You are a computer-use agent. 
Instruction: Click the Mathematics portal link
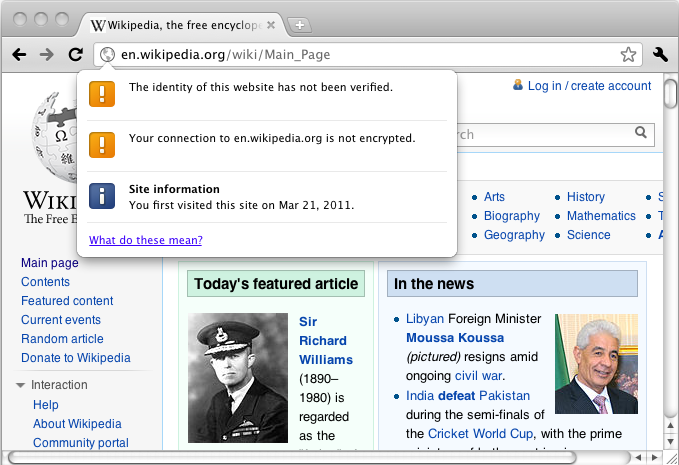(600, 216)
